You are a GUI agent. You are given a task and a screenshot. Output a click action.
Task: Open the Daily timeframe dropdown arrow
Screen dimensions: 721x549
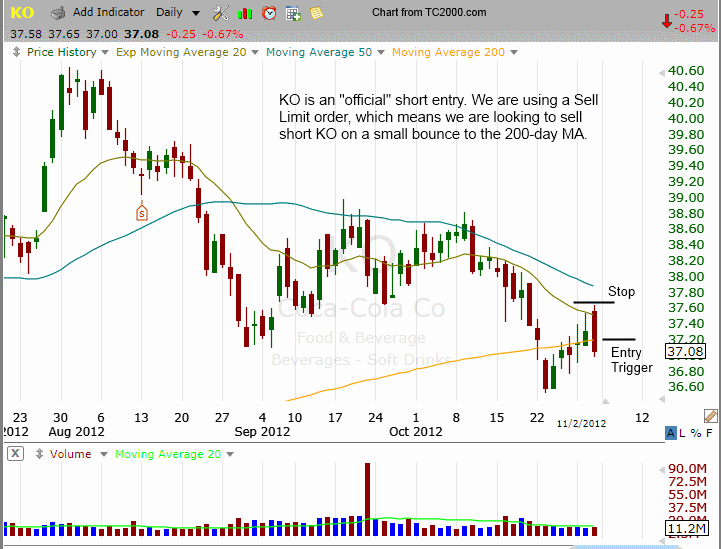(x=196, y=13)
